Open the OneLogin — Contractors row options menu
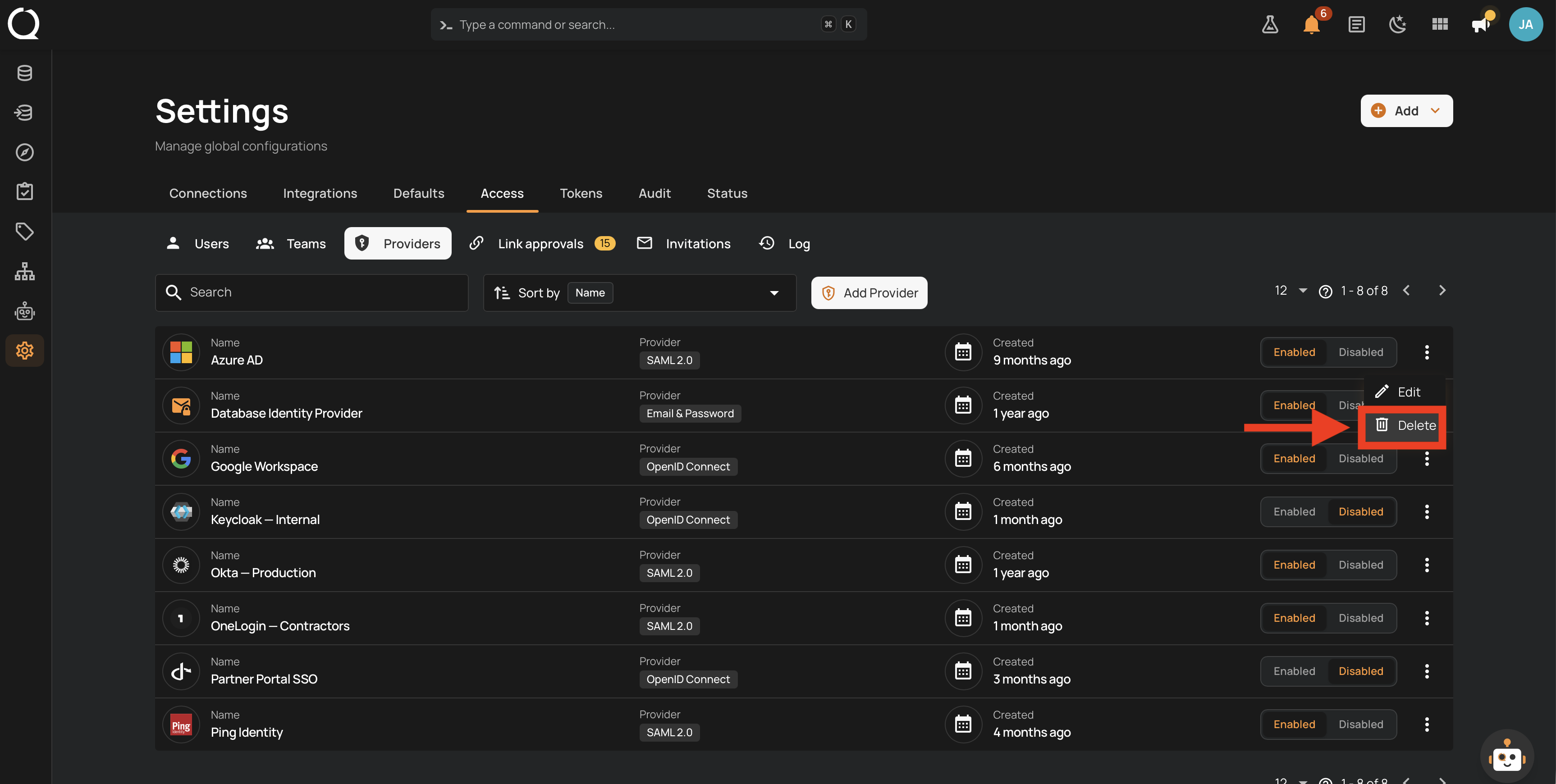Viewport: 1556px width, 784px height. click(x=1427, y=618)
